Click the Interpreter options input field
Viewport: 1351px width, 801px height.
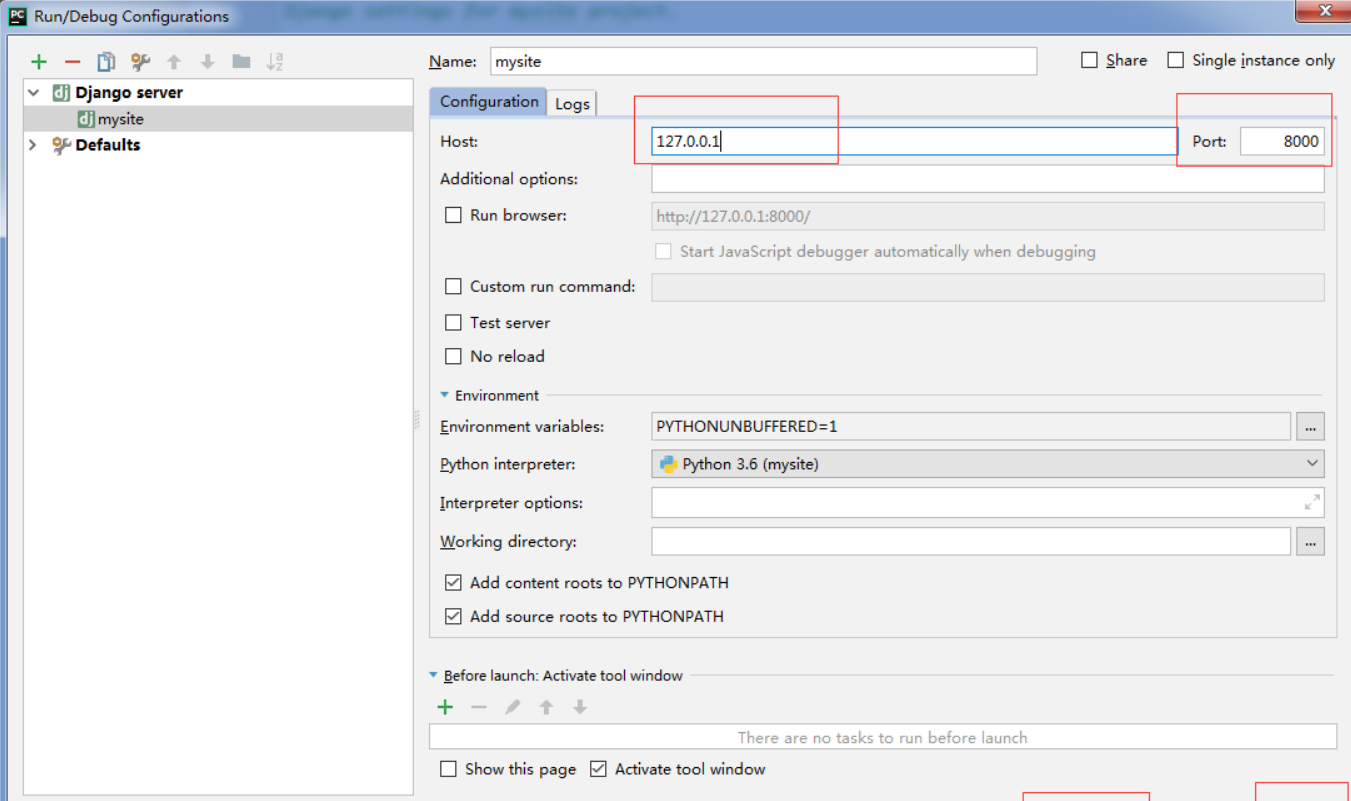click(988, 503)
